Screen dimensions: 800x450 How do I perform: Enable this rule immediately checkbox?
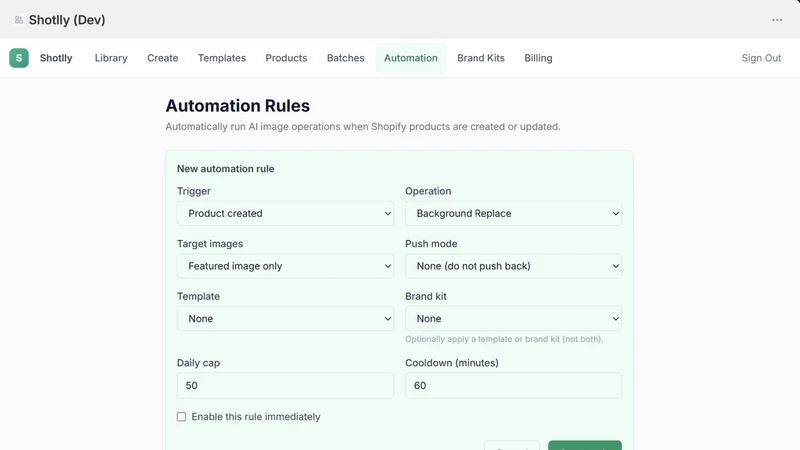[x=182, y=417]
